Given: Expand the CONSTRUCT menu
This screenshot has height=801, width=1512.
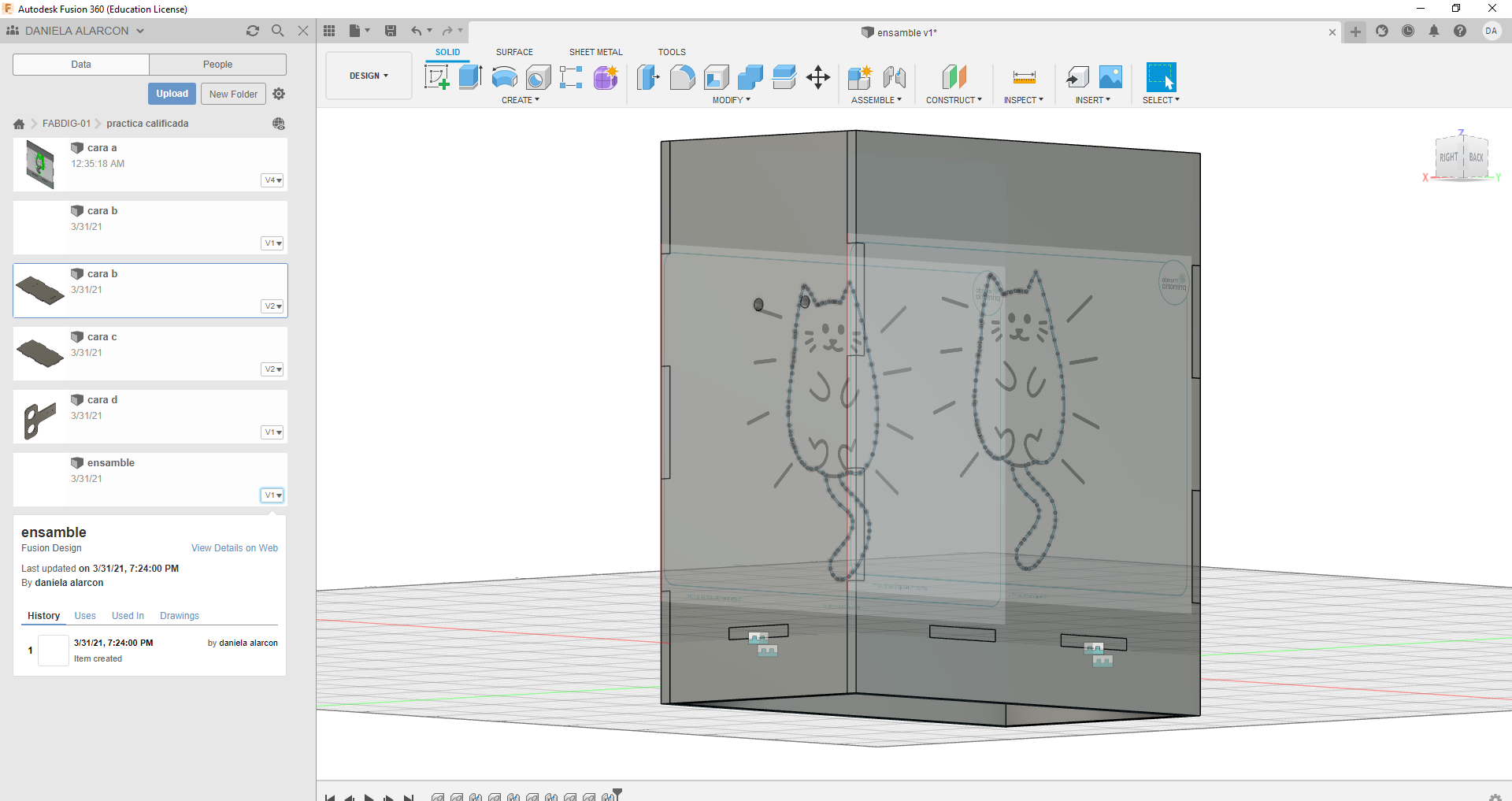Looking at the screenshot, I should click(954, 100).
